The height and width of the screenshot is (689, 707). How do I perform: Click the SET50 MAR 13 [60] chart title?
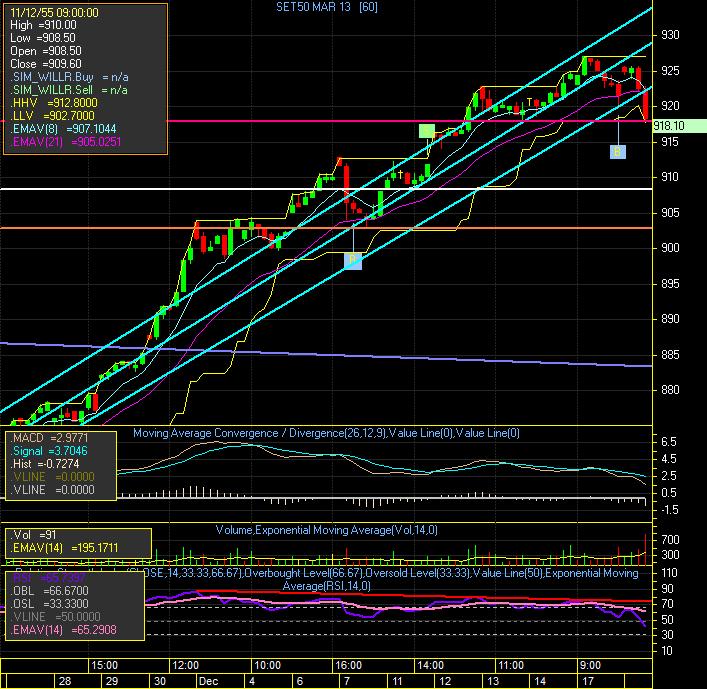pyautogui.click(x=327, y=7)
